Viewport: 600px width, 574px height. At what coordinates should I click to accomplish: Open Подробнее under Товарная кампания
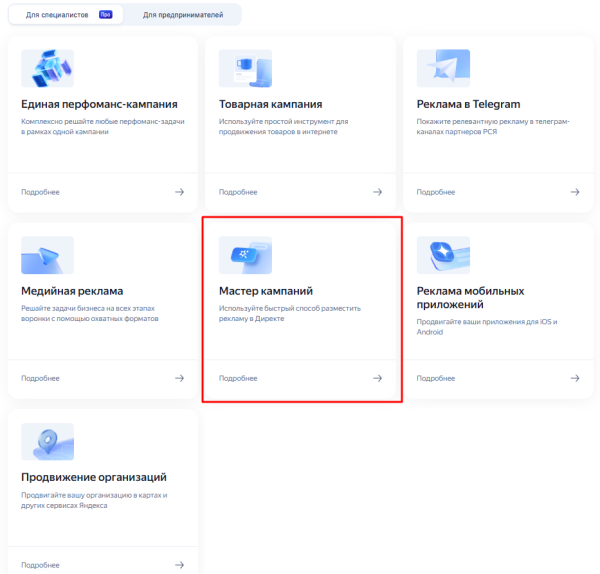238,191
